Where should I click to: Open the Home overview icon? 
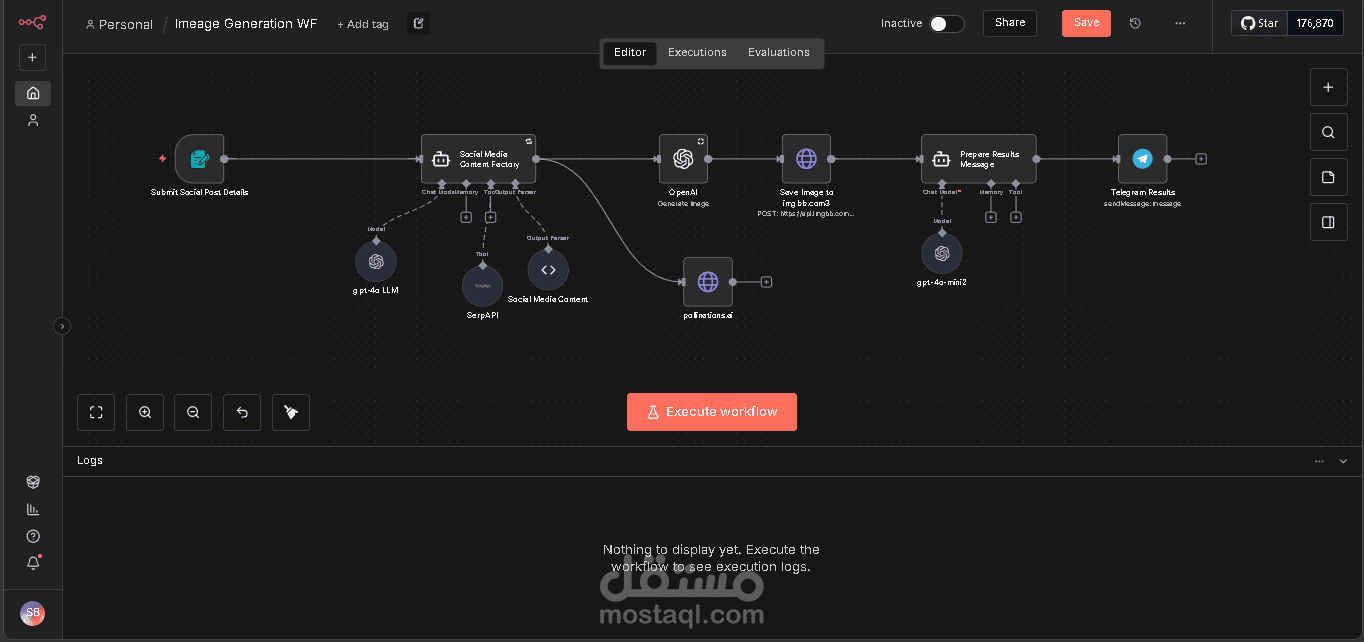coord(33,93)
